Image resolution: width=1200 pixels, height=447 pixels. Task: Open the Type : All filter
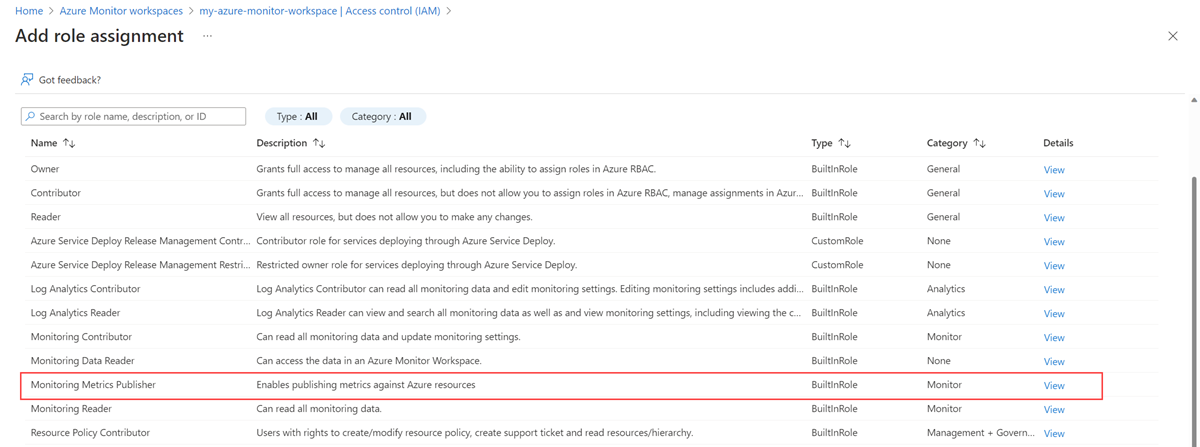[297, 117]
